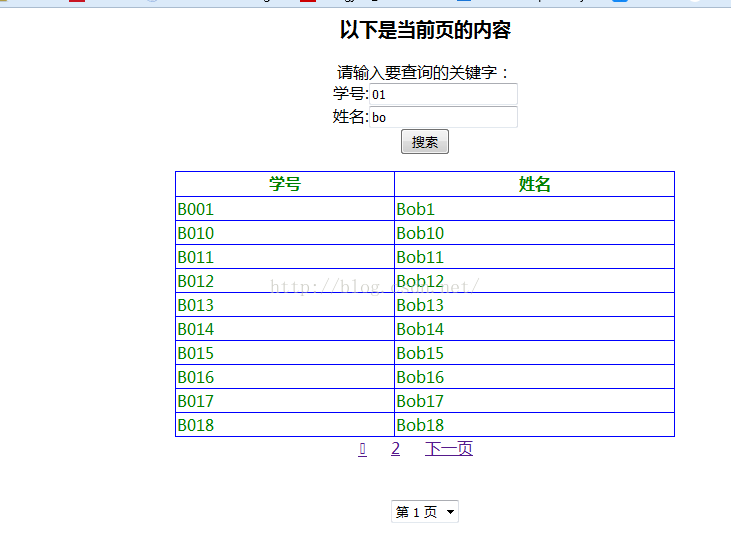The height and width of the screenshot is (553, 731).
Task: Click the 姓名 input field containing bo
Action: [443, 117]
